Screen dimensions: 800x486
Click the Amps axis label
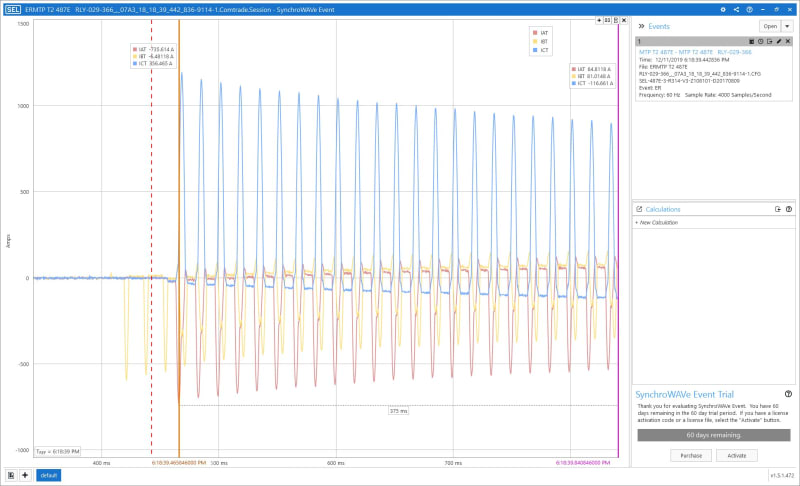tap(8, 241)
